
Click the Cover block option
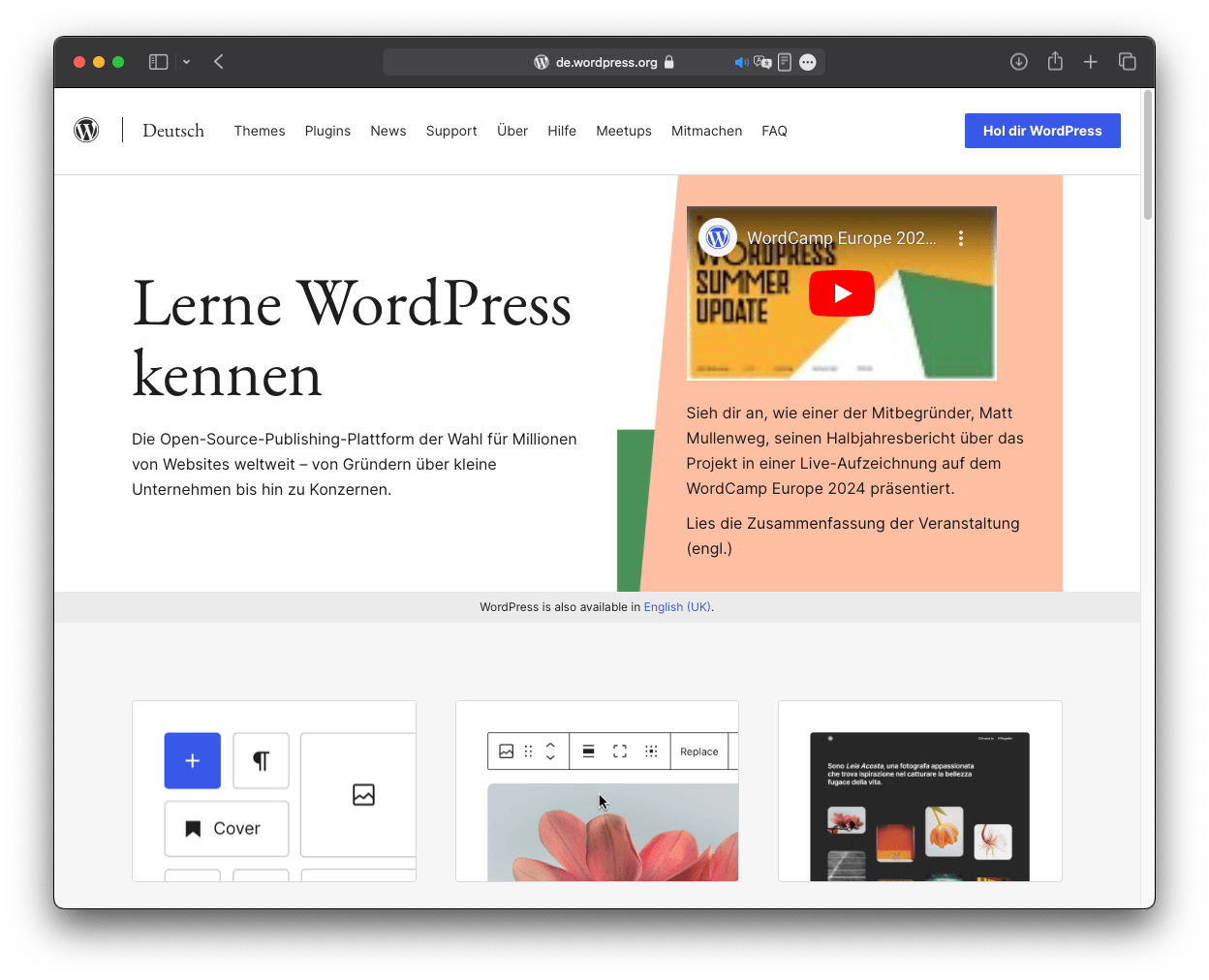coord(226,828)
